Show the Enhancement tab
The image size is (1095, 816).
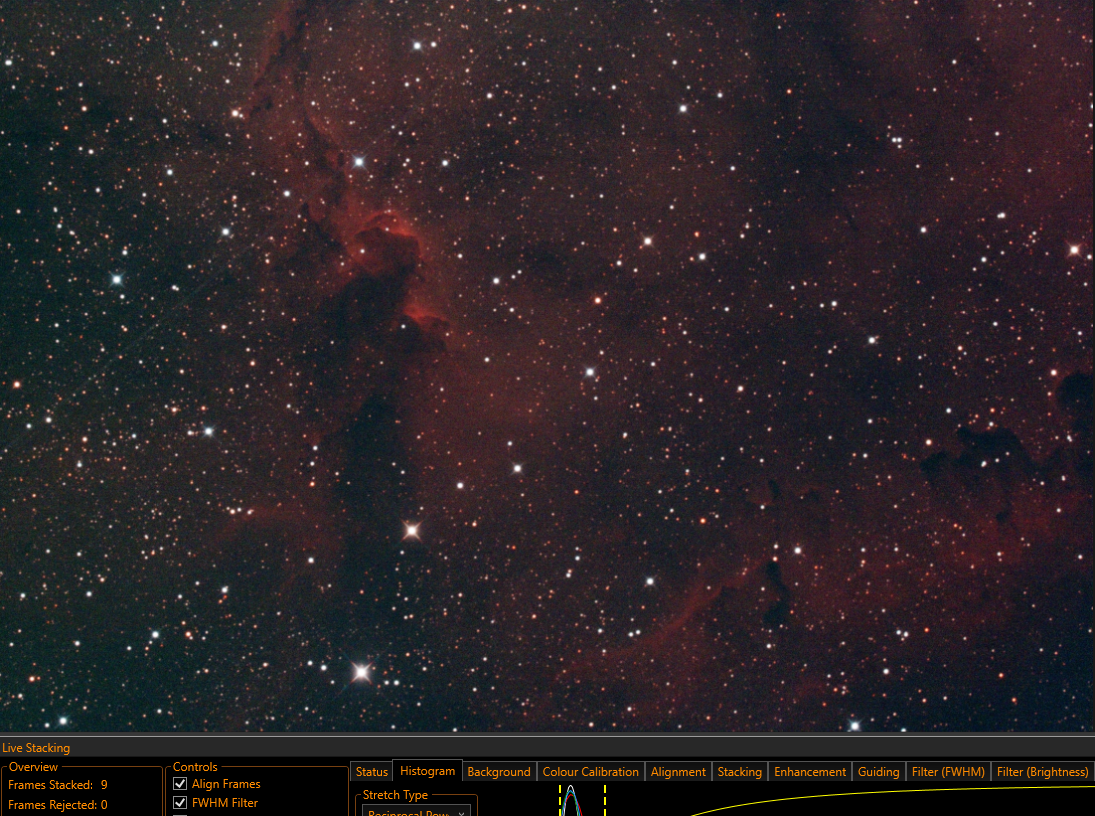(x=809, y=771)
